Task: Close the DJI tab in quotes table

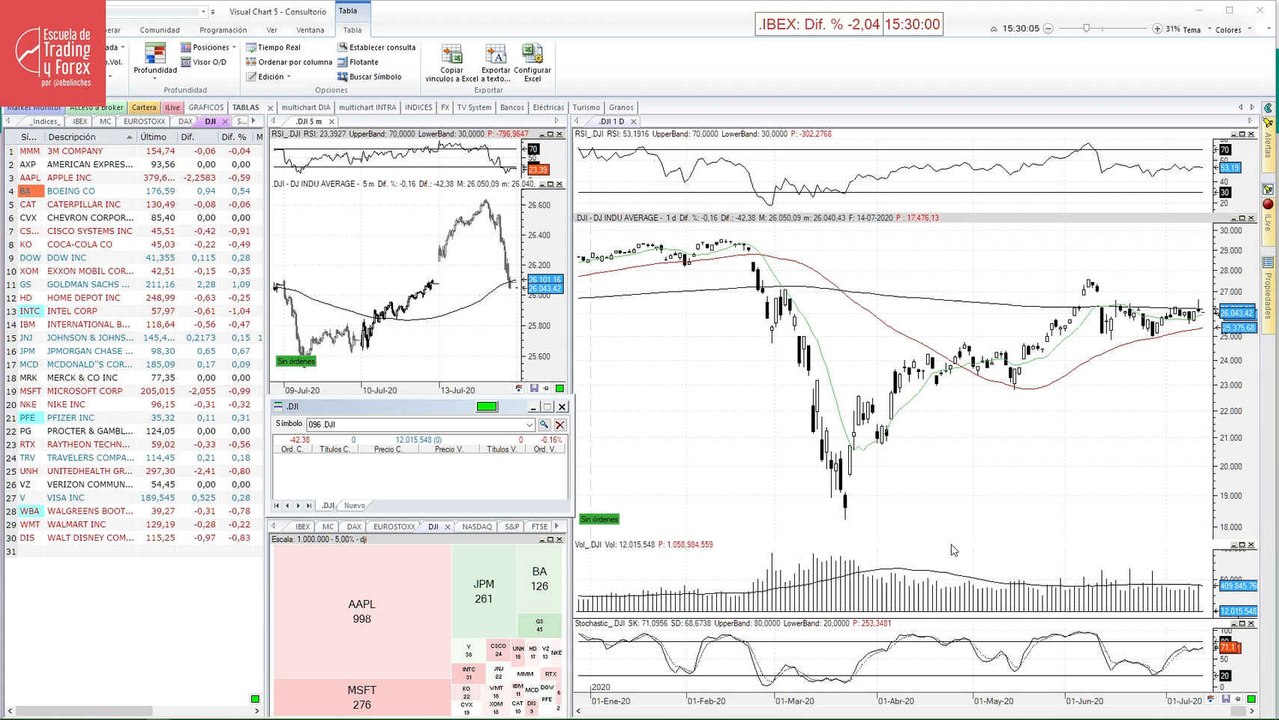Action: click(x=225, y=121)
